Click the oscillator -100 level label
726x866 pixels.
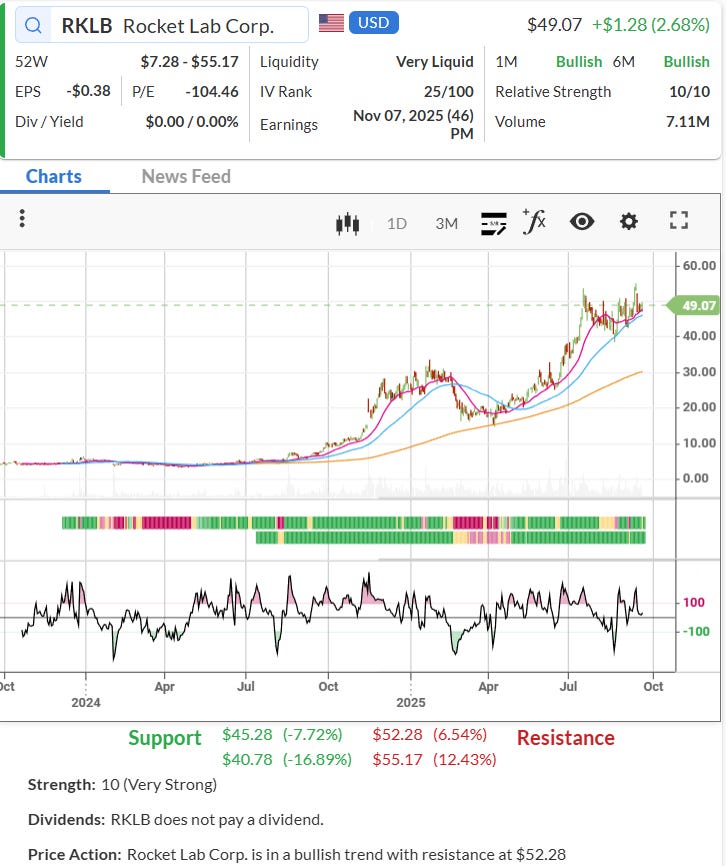696,631
